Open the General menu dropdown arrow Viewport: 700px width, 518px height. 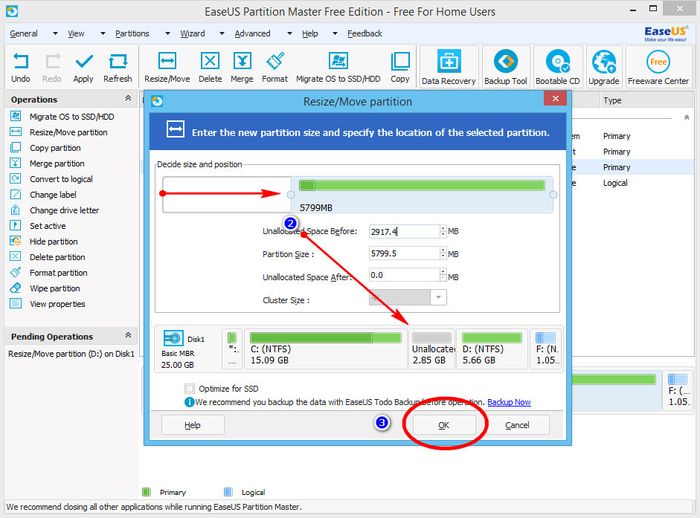pyautogui.click(x=55, y=33)
